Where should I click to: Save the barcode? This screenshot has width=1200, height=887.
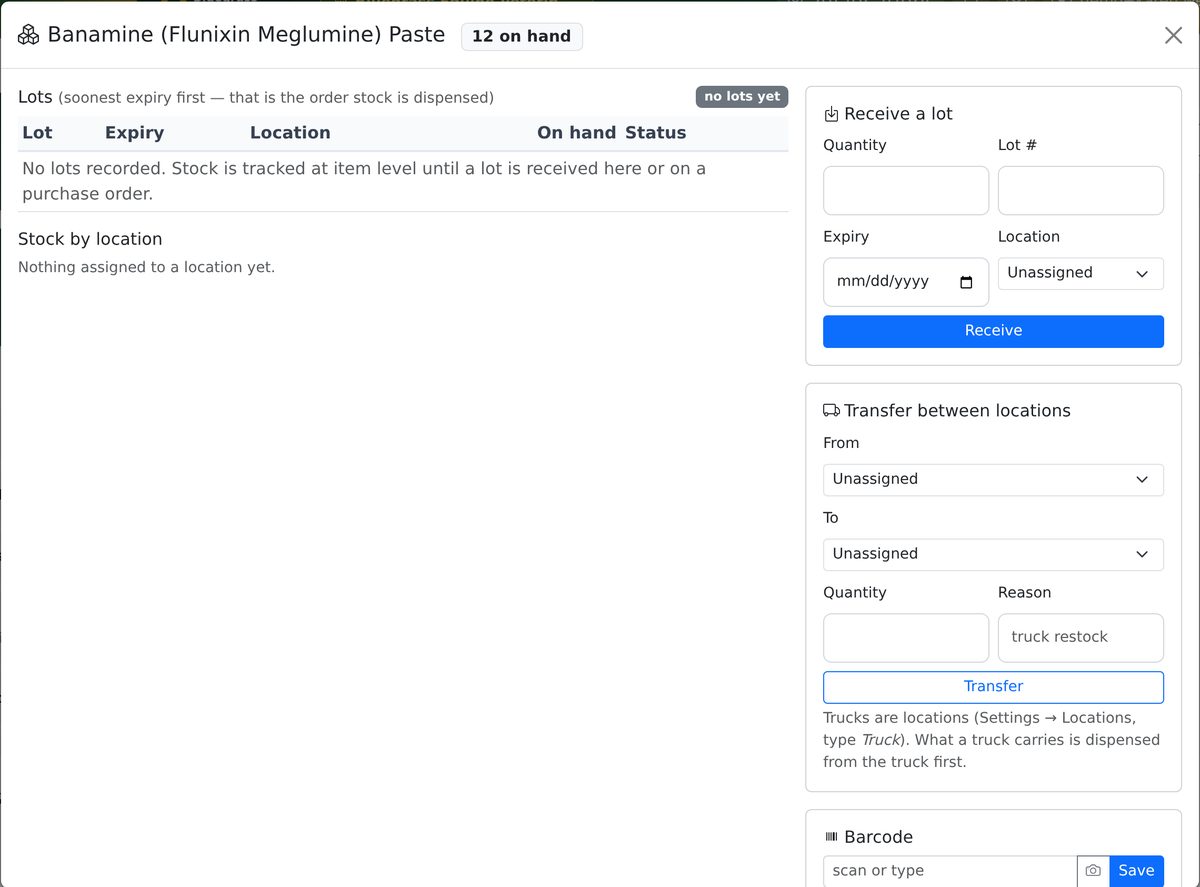[x=1136, y=871]
